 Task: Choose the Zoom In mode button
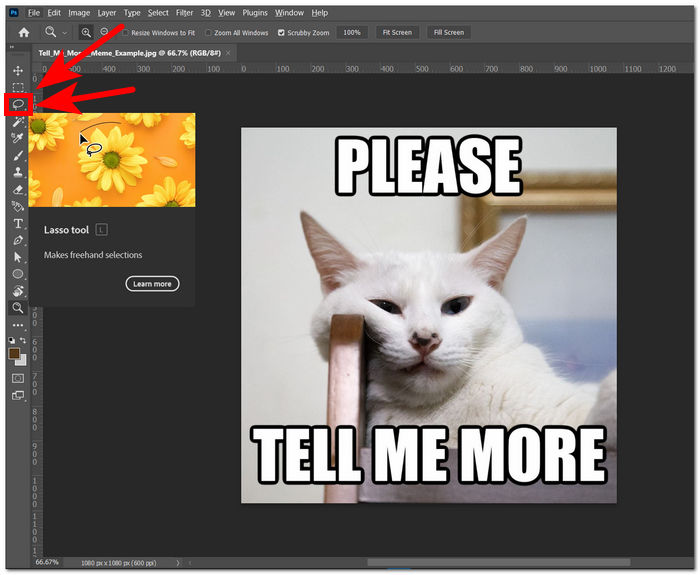pyautogui.click(x=86, y=32)
